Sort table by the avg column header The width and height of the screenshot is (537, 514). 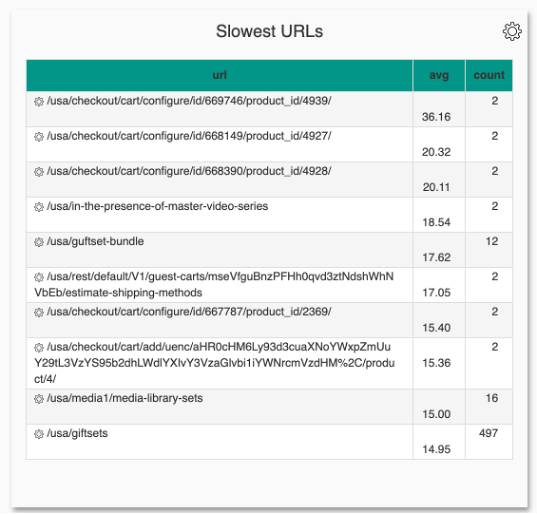tap(439, 75)
